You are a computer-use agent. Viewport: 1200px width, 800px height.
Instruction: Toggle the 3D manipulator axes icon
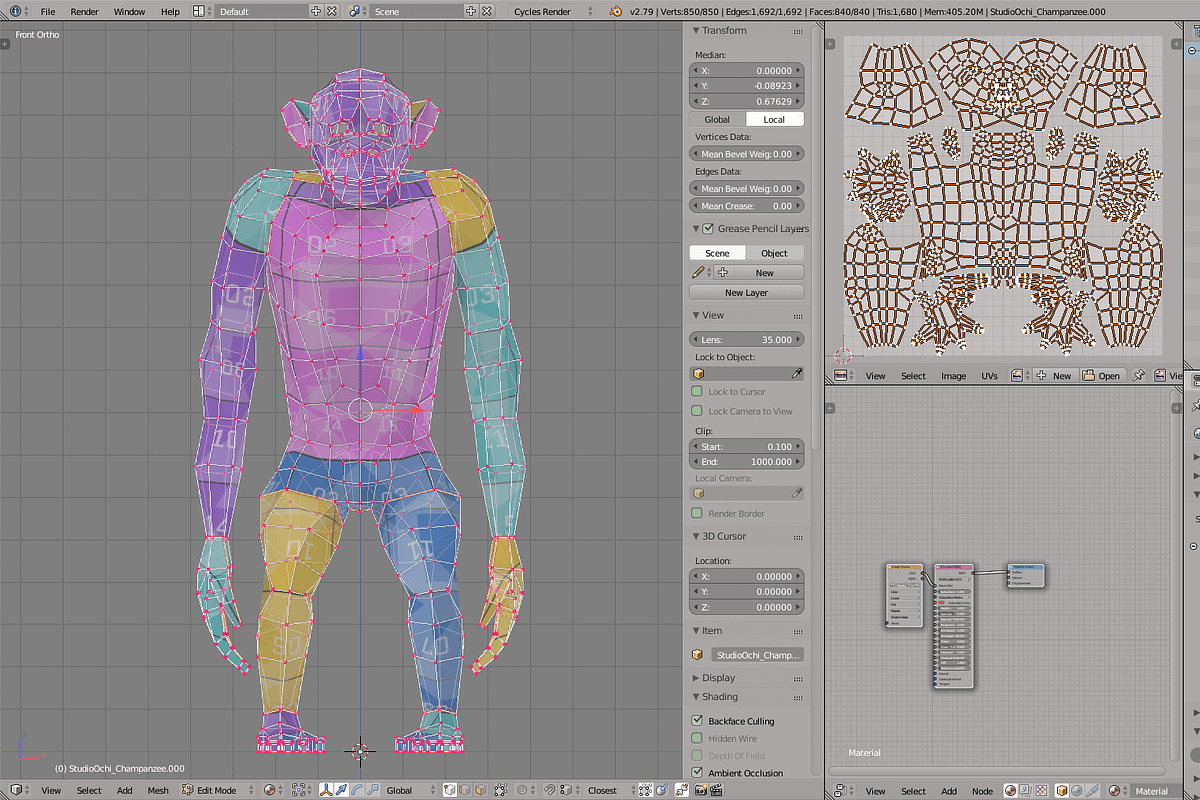click(327, 790)
